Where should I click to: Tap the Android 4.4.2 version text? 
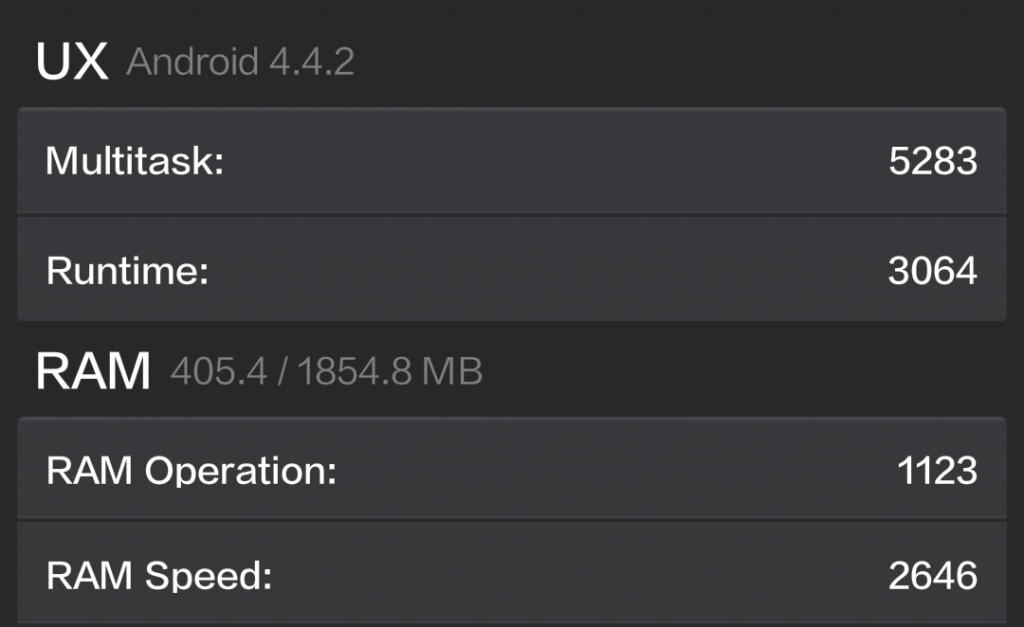[240, 62]
